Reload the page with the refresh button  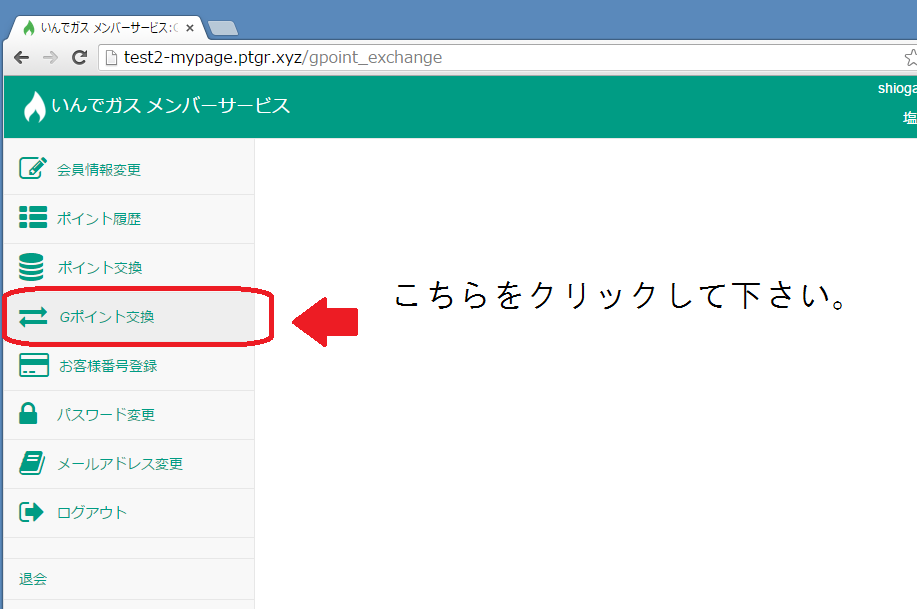click(79, 58)
